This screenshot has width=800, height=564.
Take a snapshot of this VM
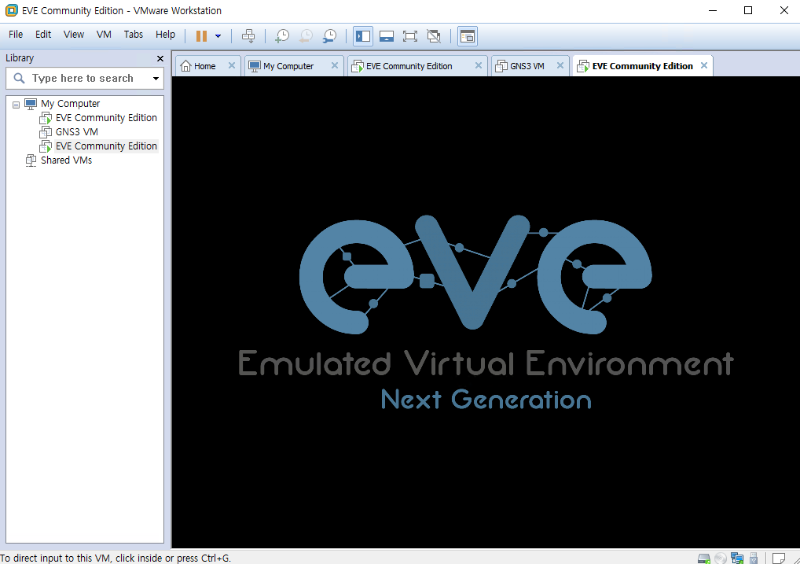282,35
